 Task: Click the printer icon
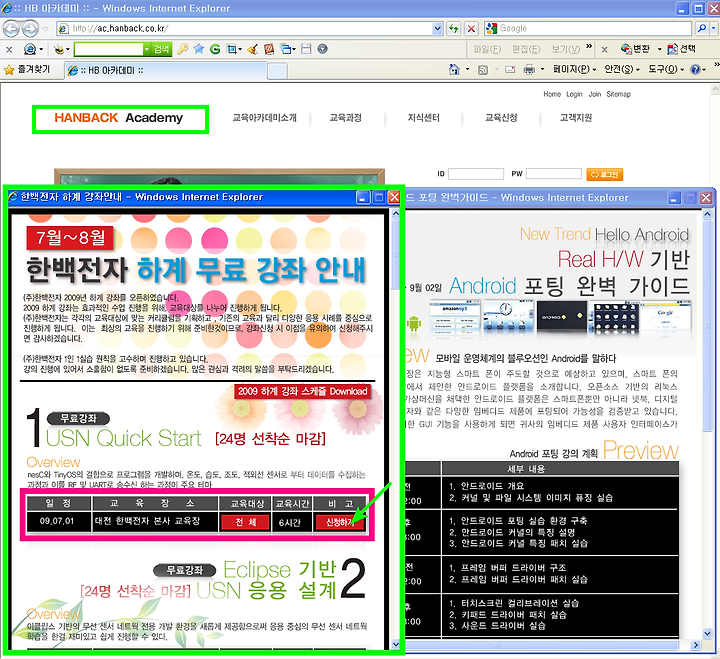pos(529,70)
